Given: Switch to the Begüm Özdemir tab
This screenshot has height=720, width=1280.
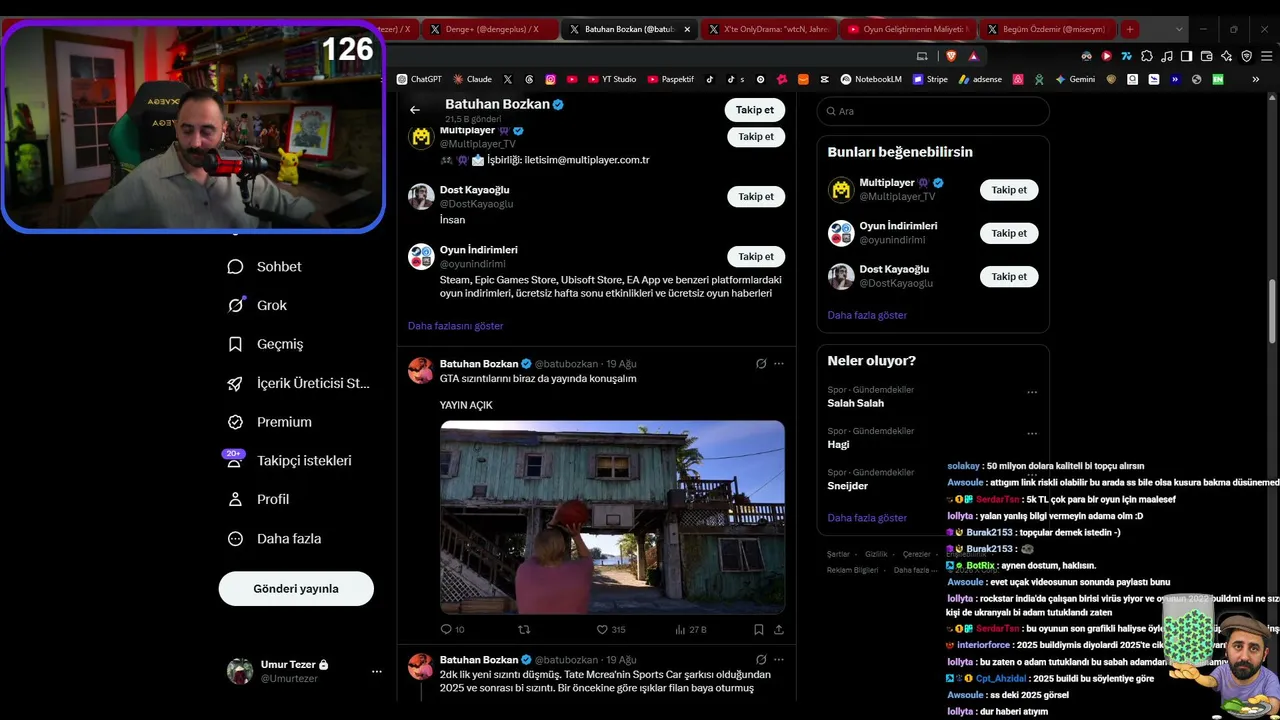Looking at the screenshot, I should point(1047,29).
